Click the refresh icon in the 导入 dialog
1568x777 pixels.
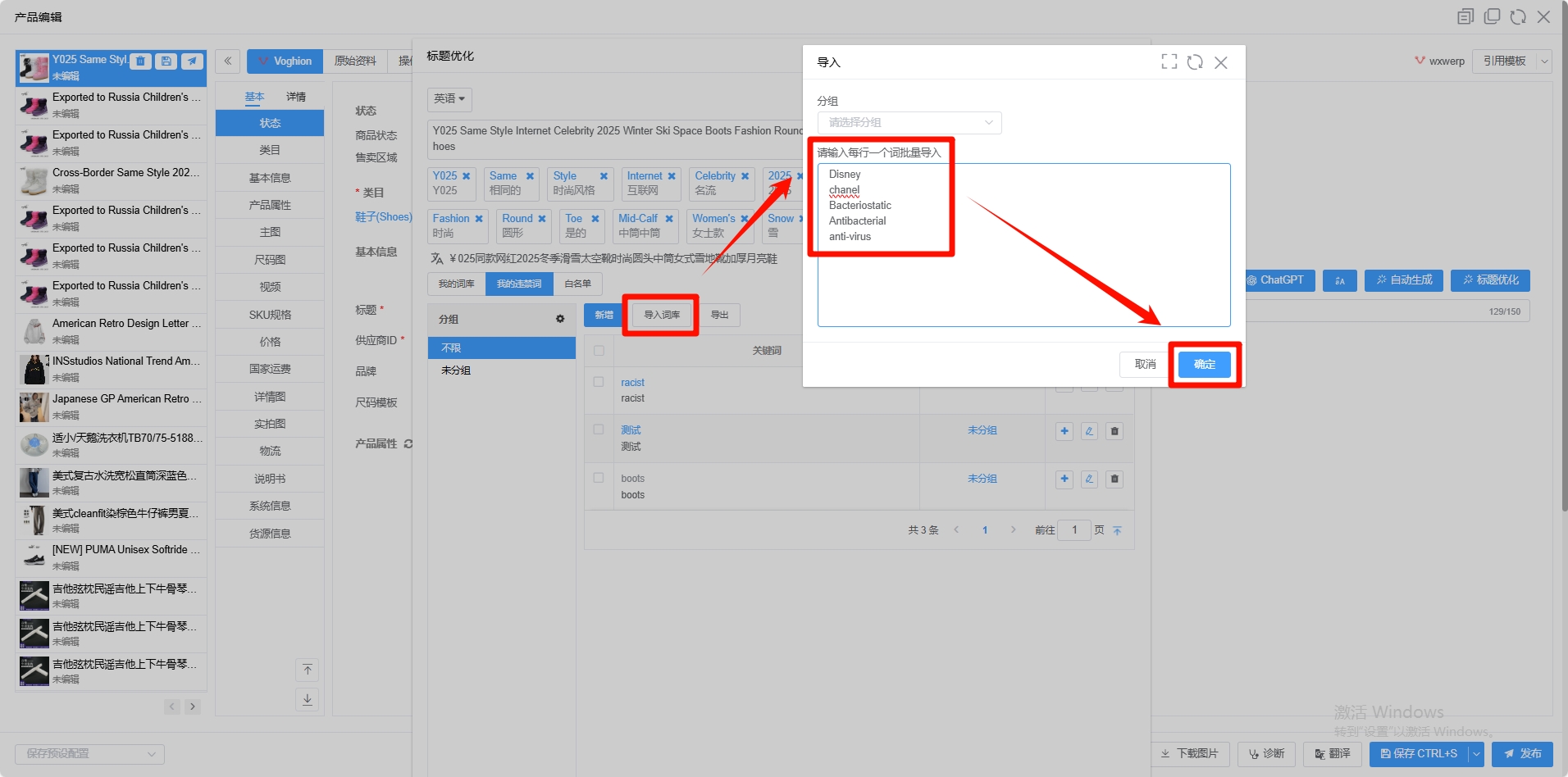(x=1195, y=62)
